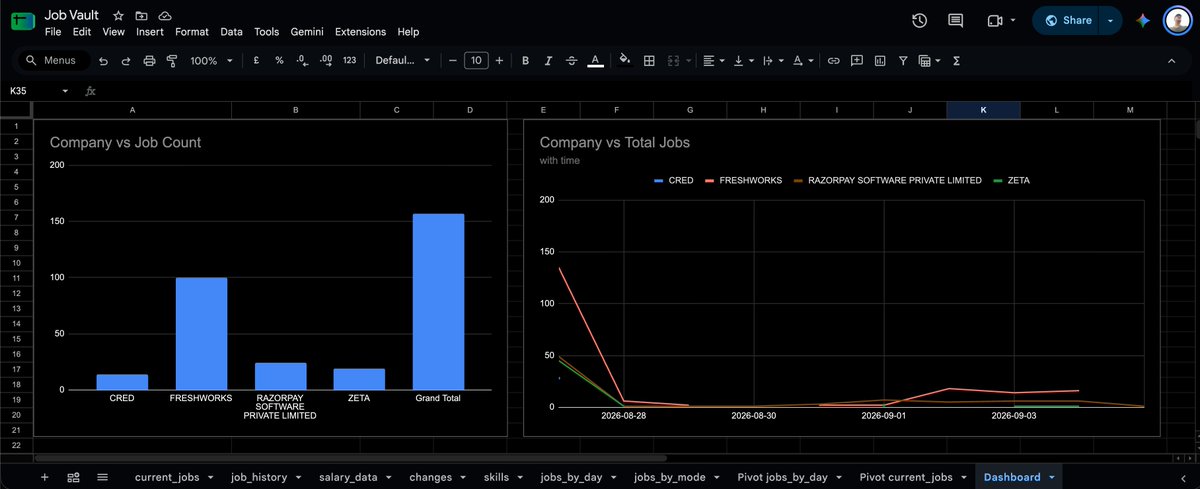Insert a chart icon in toolbar
Image resolution: width=1200 pixels, height=489 pixels.
(x=880, y=61)
